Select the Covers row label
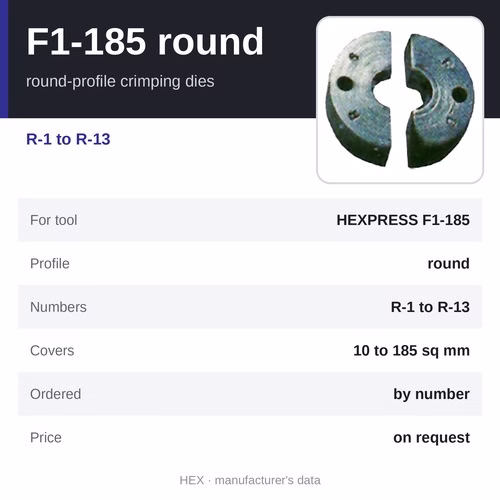Screen dimensions: 500x500 click(x=52, y=351)
